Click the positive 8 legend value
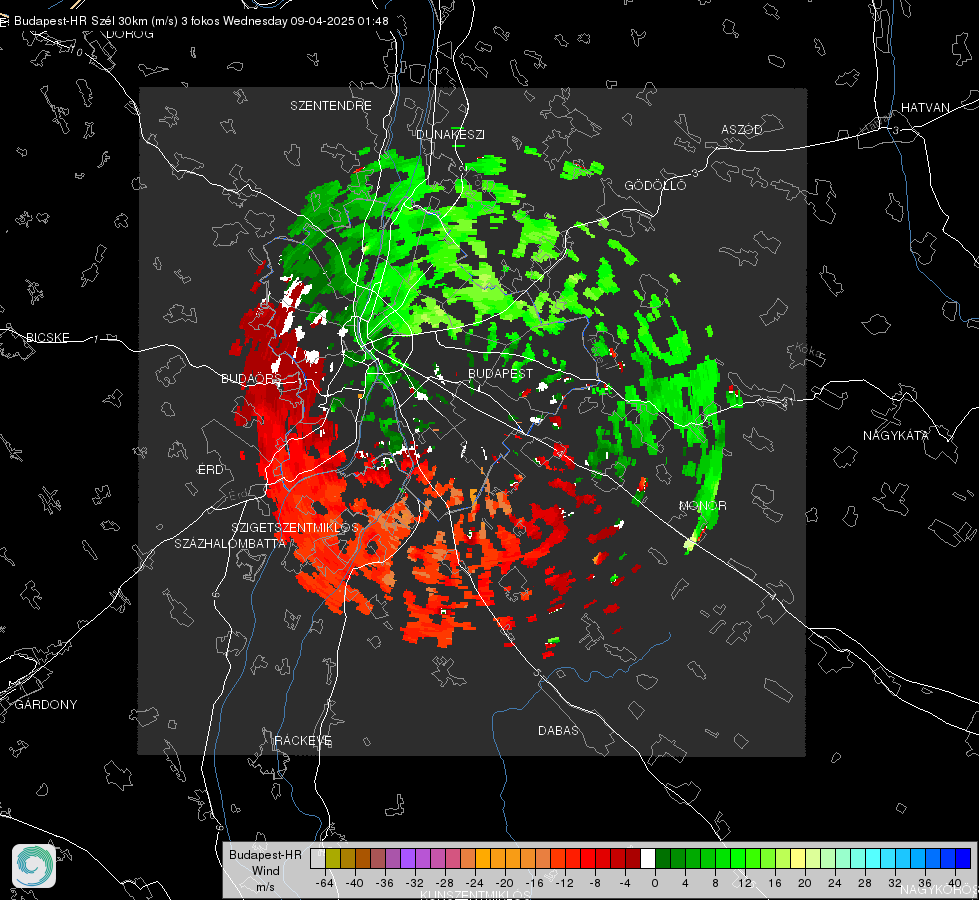Viewport: 979px width, 900px height. click(715, 883)
